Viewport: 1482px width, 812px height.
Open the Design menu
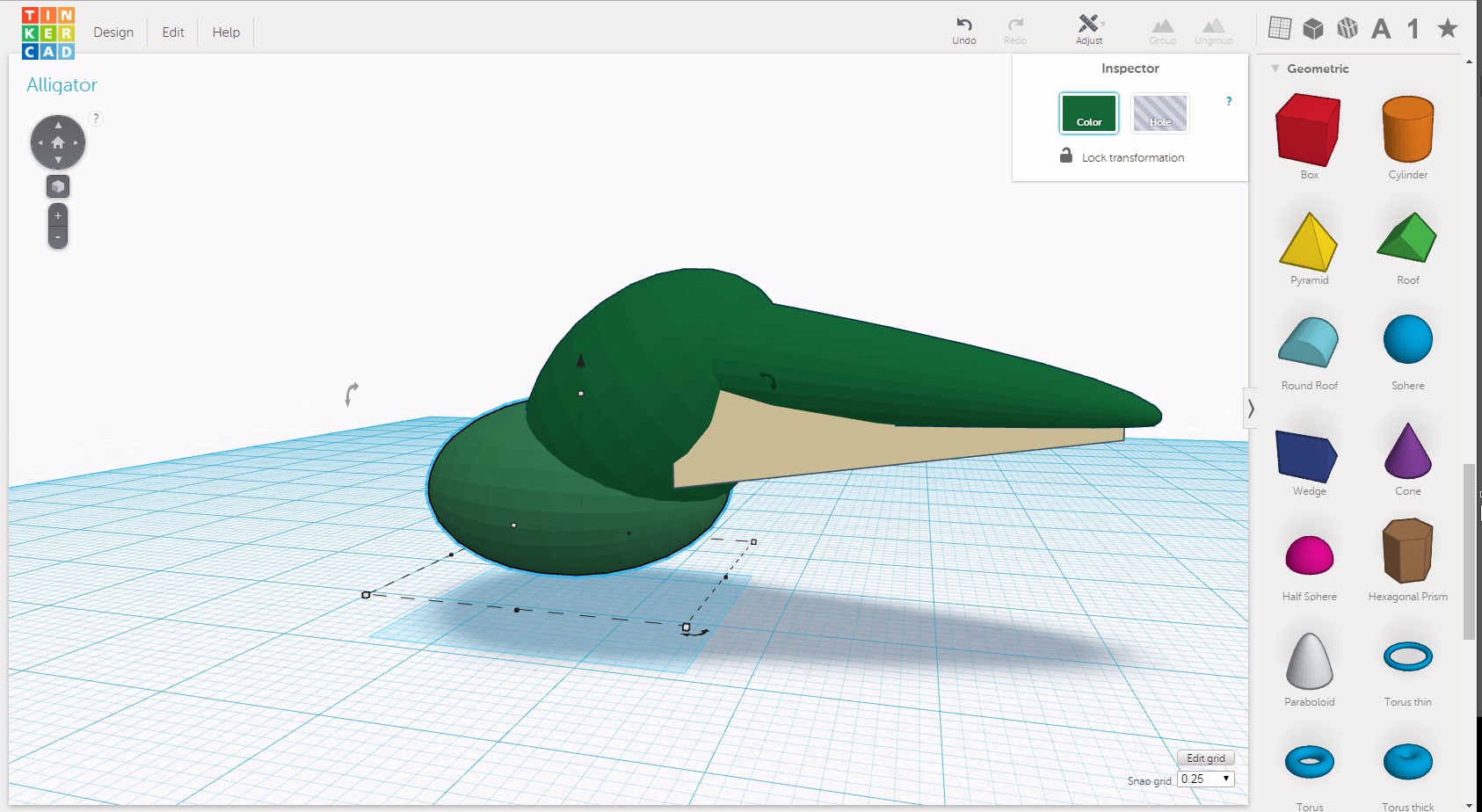tap(113, 33)
